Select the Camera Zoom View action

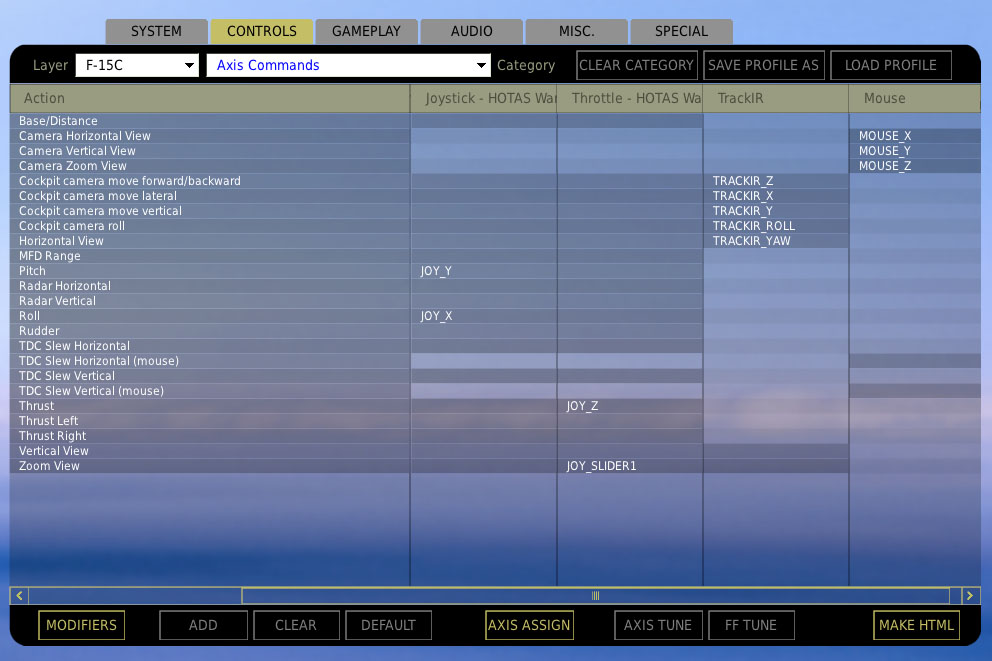pyautogui.click(x=210, y=166)
